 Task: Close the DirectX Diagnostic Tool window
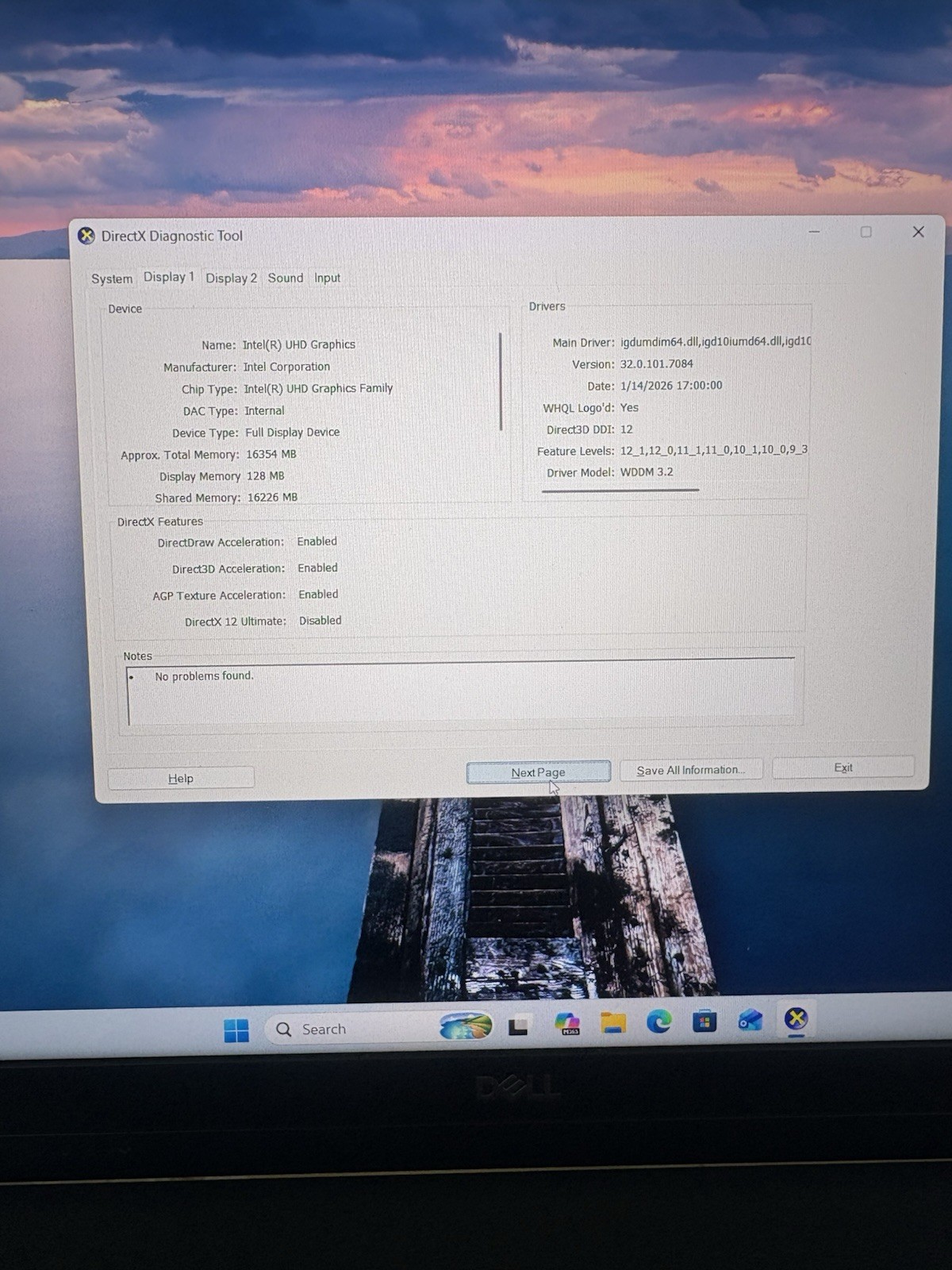click(918, 232)
